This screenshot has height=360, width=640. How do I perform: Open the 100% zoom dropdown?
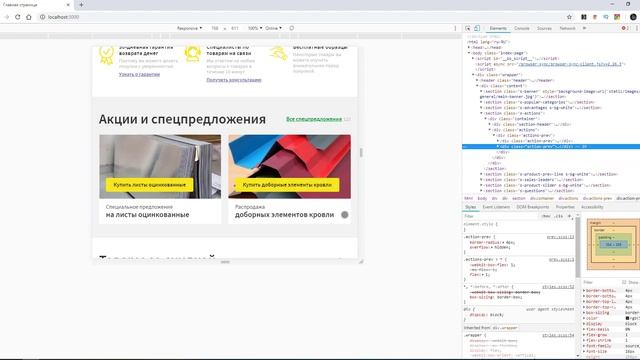[x=255, y=28]
